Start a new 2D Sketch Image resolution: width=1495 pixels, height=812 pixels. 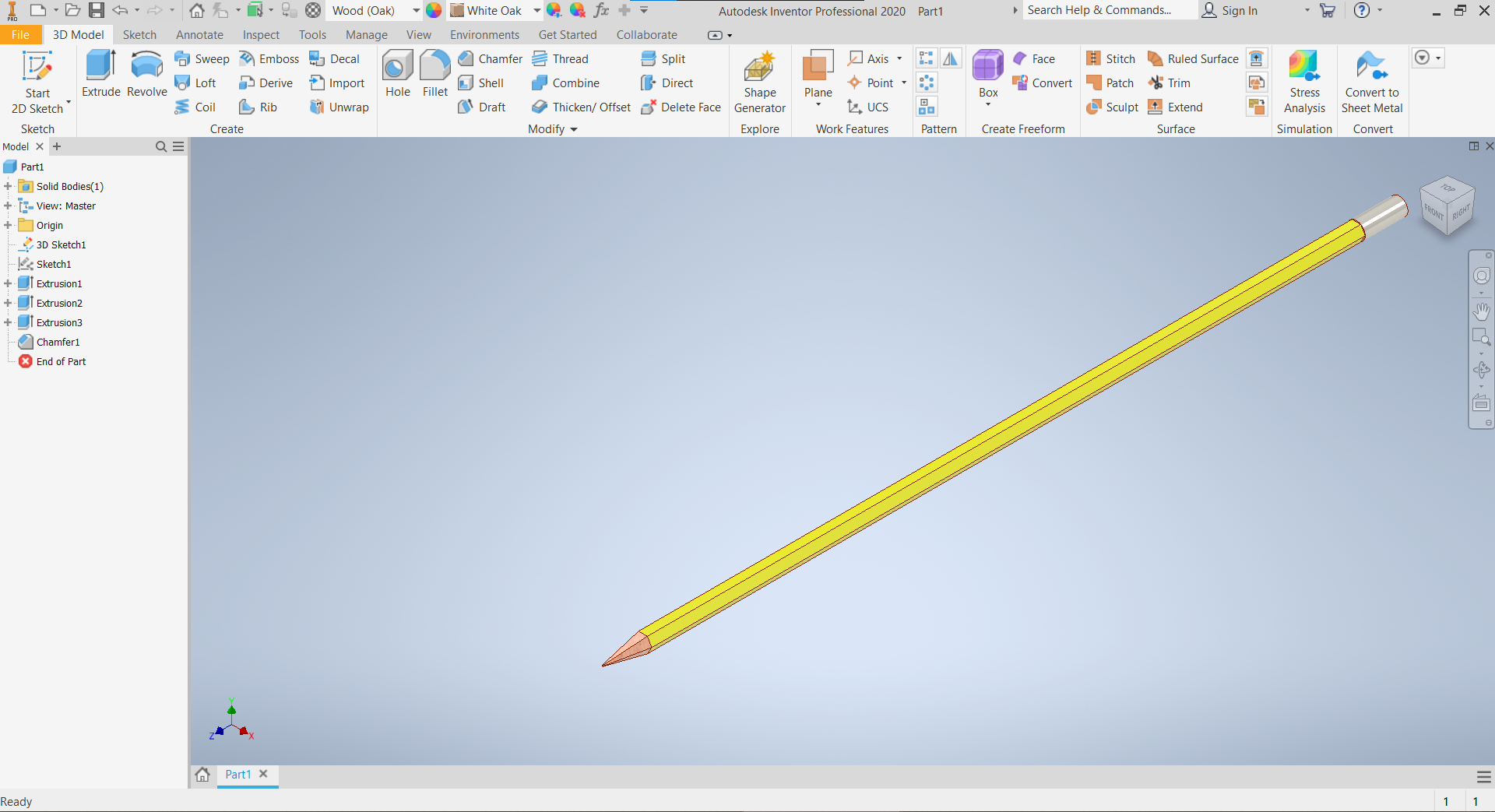[37, 82]
